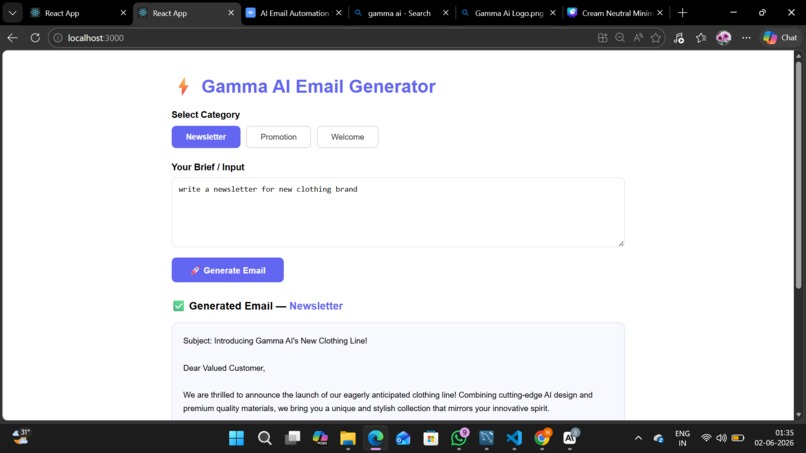The image size is (806, 453).
Task: Show hidden system tray icons
Action: pyautogui.click(x=638, y=438)
